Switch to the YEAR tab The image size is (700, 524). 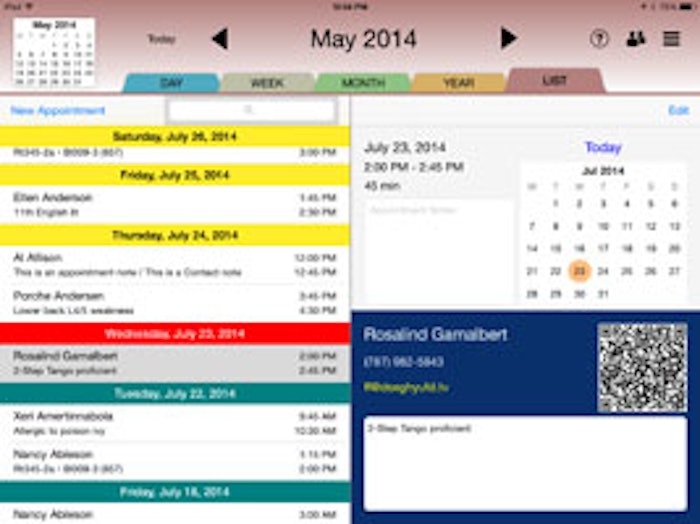[x=458, y=83]
